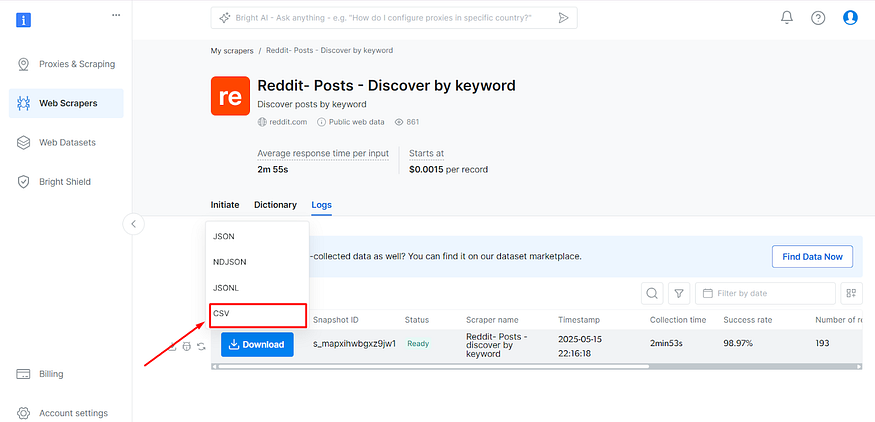Click the views eye icon
This screenshot has width=875, height=422.
[x=399, y=122]
